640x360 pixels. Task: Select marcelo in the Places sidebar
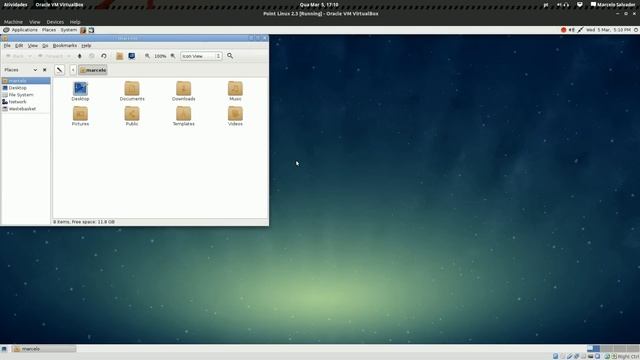[x=26, y=81]
